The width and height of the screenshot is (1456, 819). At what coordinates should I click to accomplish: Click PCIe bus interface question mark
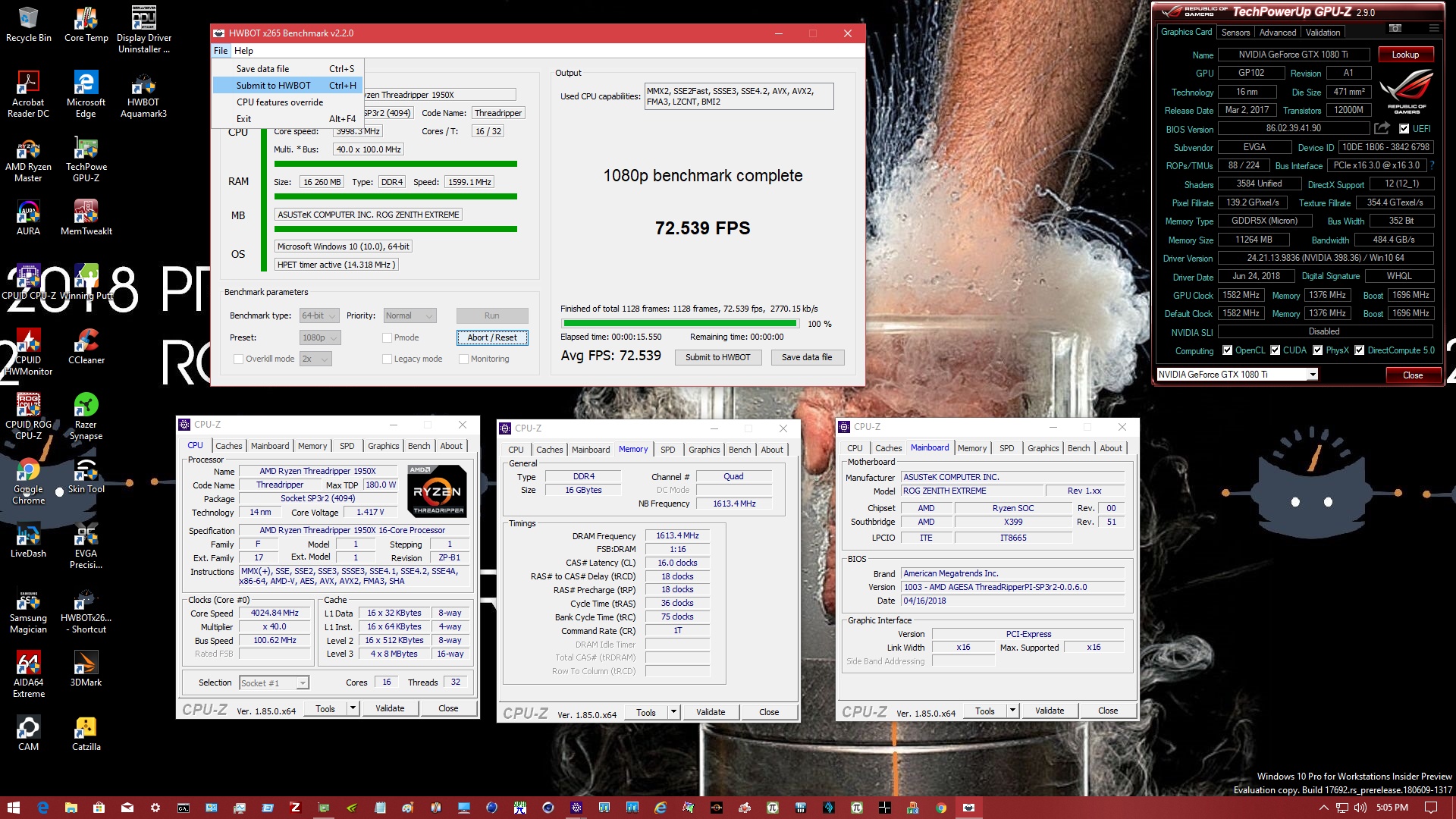[1432, 165]
